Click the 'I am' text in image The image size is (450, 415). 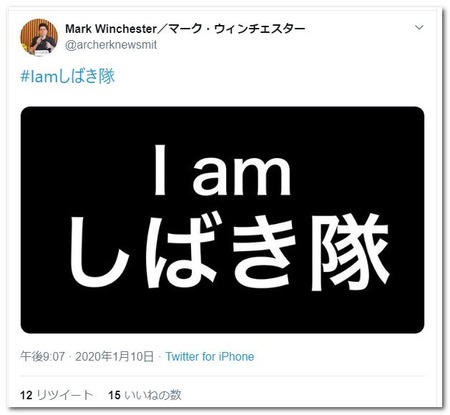click(222, 171)
